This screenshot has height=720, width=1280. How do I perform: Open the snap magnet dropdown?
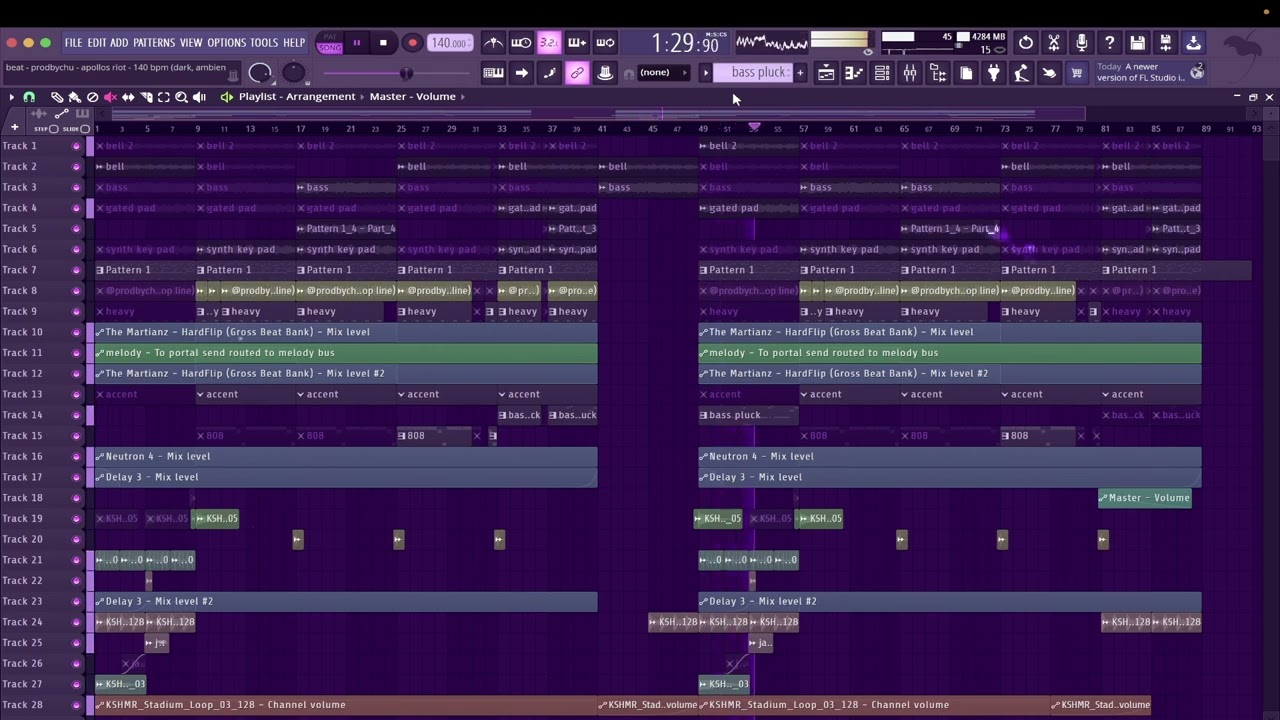pyautogui.click(x=29, y=97)
